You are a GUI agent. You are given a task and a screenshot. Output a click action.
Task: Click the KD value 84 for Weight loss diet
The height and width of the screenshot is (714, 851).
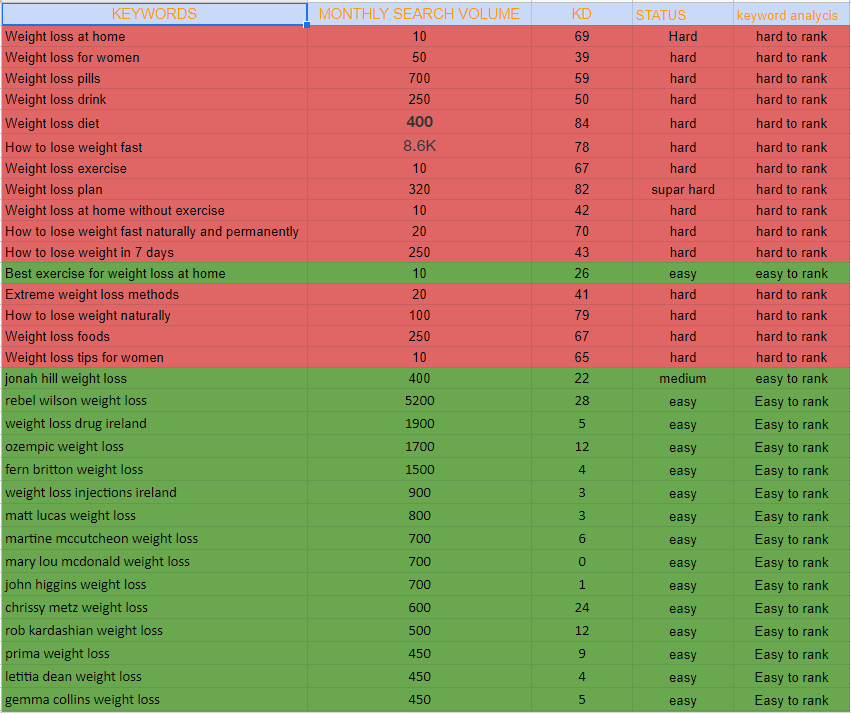581,123
